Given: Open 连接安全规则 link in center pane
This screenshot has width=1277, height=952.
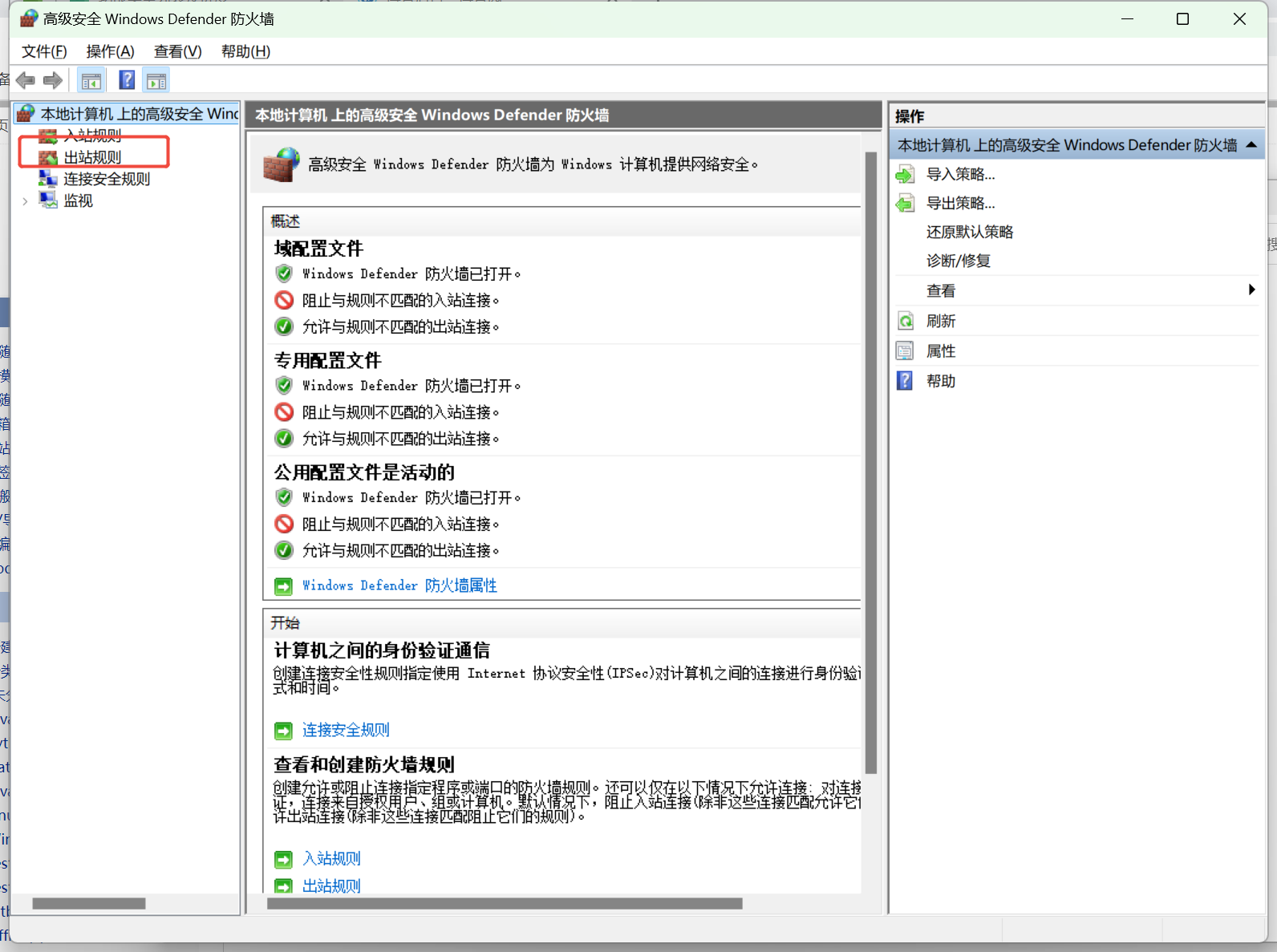Looking at the screenshot, I should 346,730.
